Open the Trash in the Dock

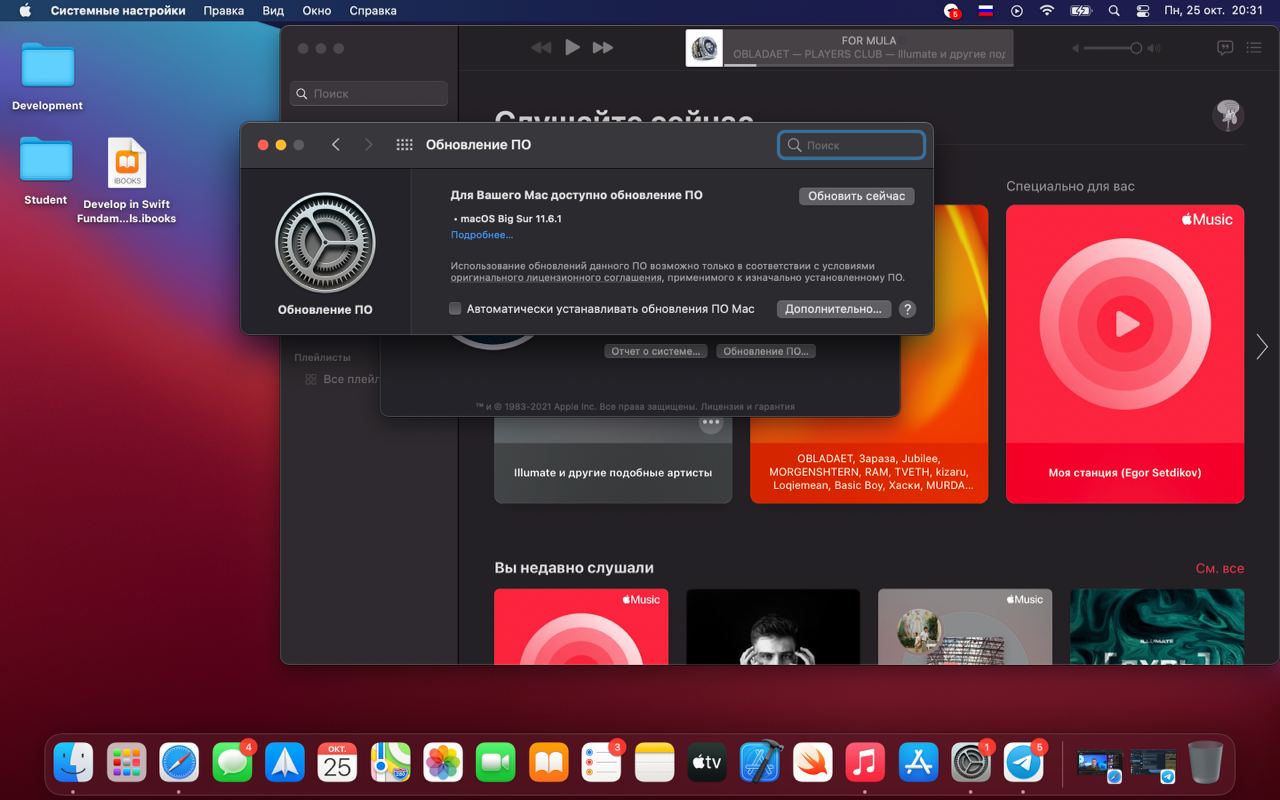(1205, 763)
